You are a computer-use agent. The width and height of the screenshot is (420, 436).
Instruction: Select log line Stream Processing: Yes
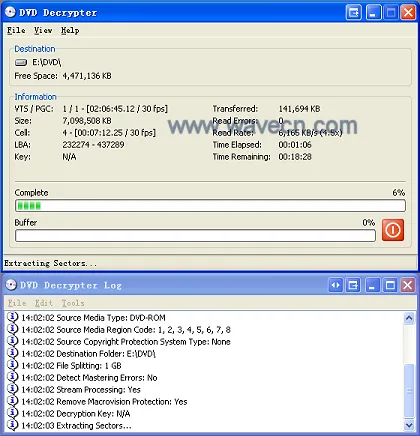(x=81, y=390)
